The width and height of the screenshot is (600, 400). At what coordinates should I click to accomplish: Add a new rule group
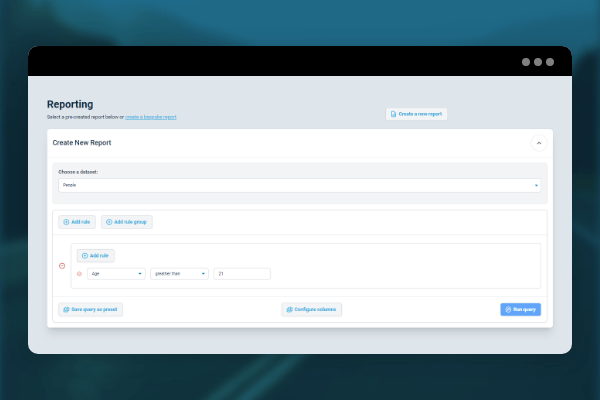[127, 221]
